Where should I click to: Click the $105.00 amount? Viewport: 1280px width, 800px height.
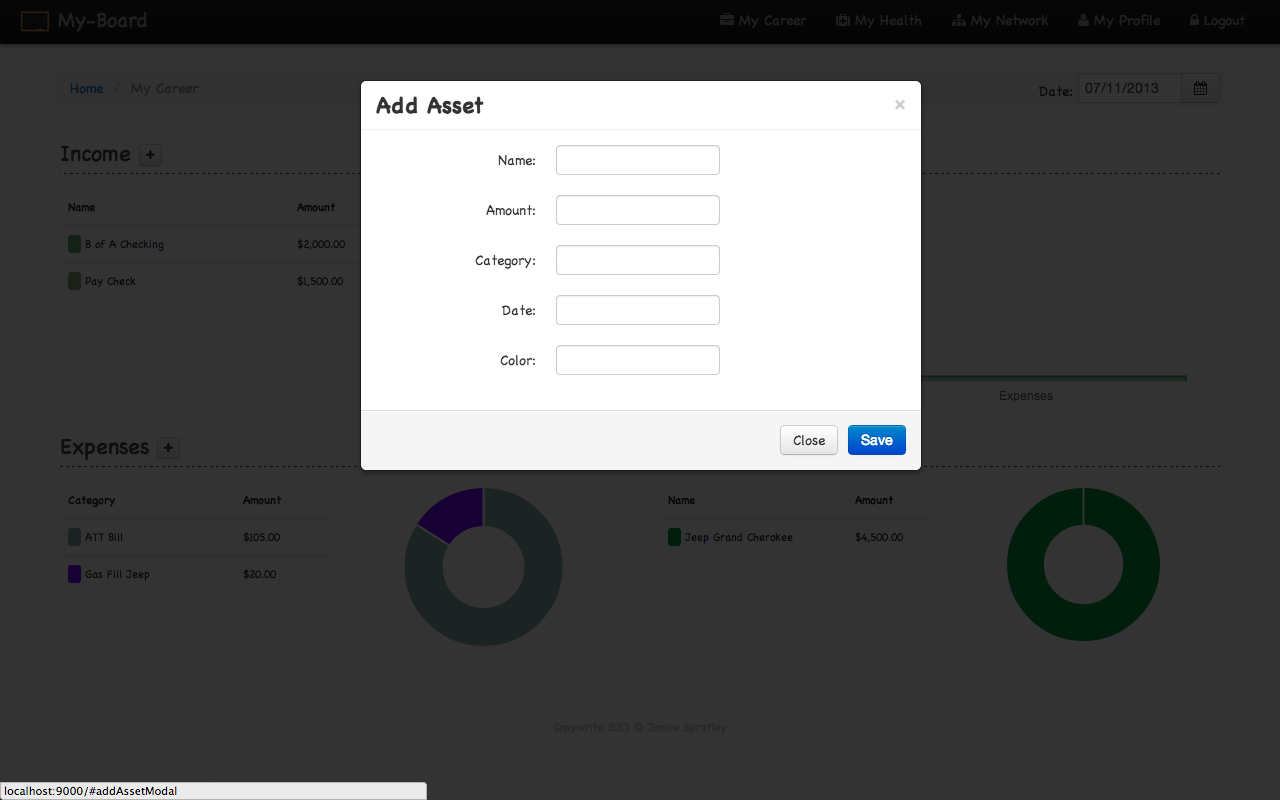coord(261,537)
